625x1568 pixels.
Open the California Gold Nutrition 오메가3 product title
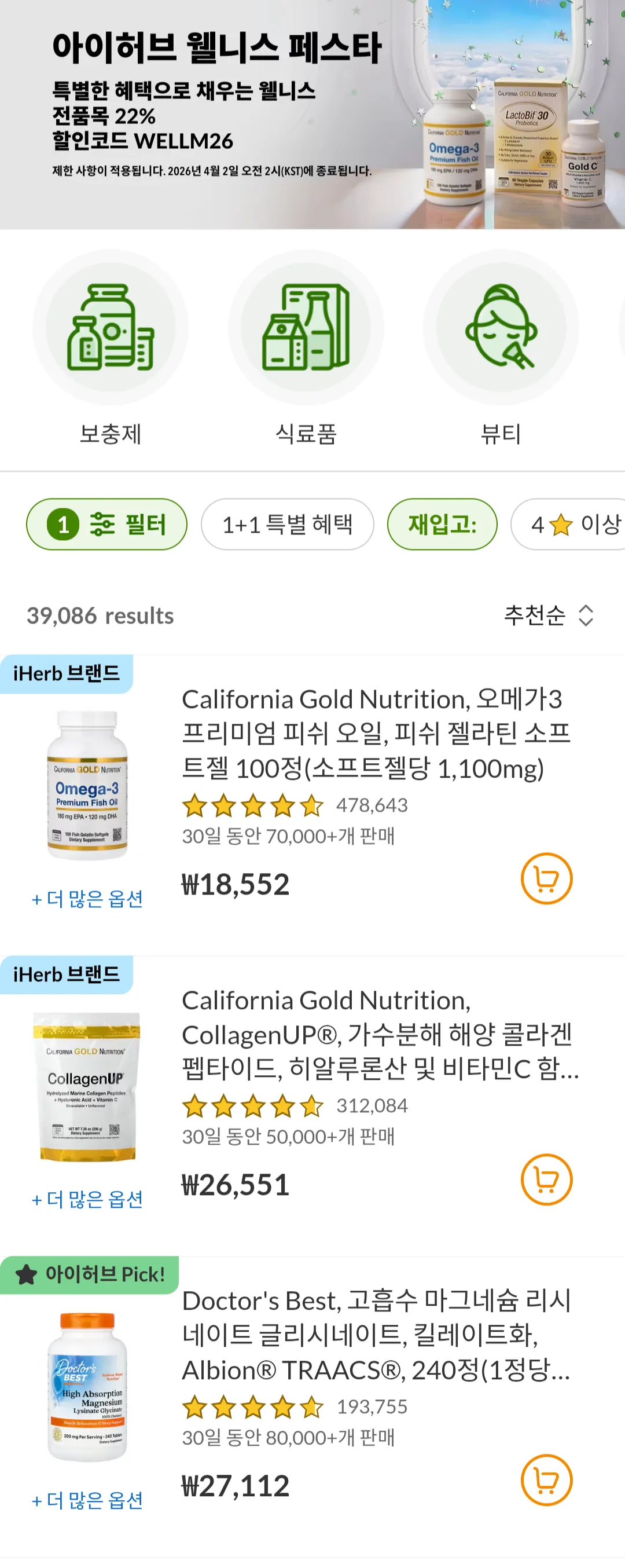click(376, 734)
